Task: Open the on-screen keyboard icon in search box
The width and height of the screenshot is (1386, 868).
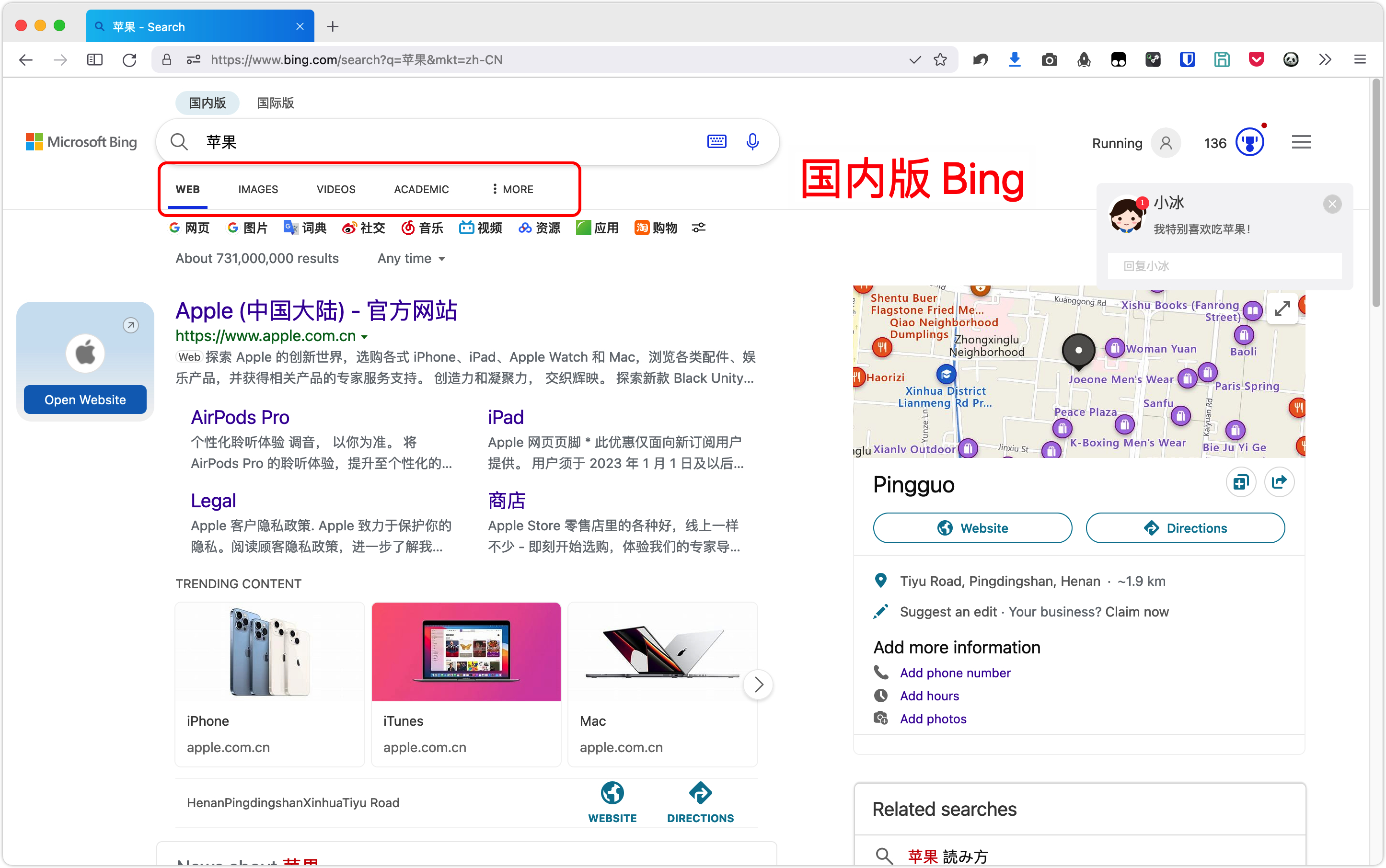Action: point(716,141)
